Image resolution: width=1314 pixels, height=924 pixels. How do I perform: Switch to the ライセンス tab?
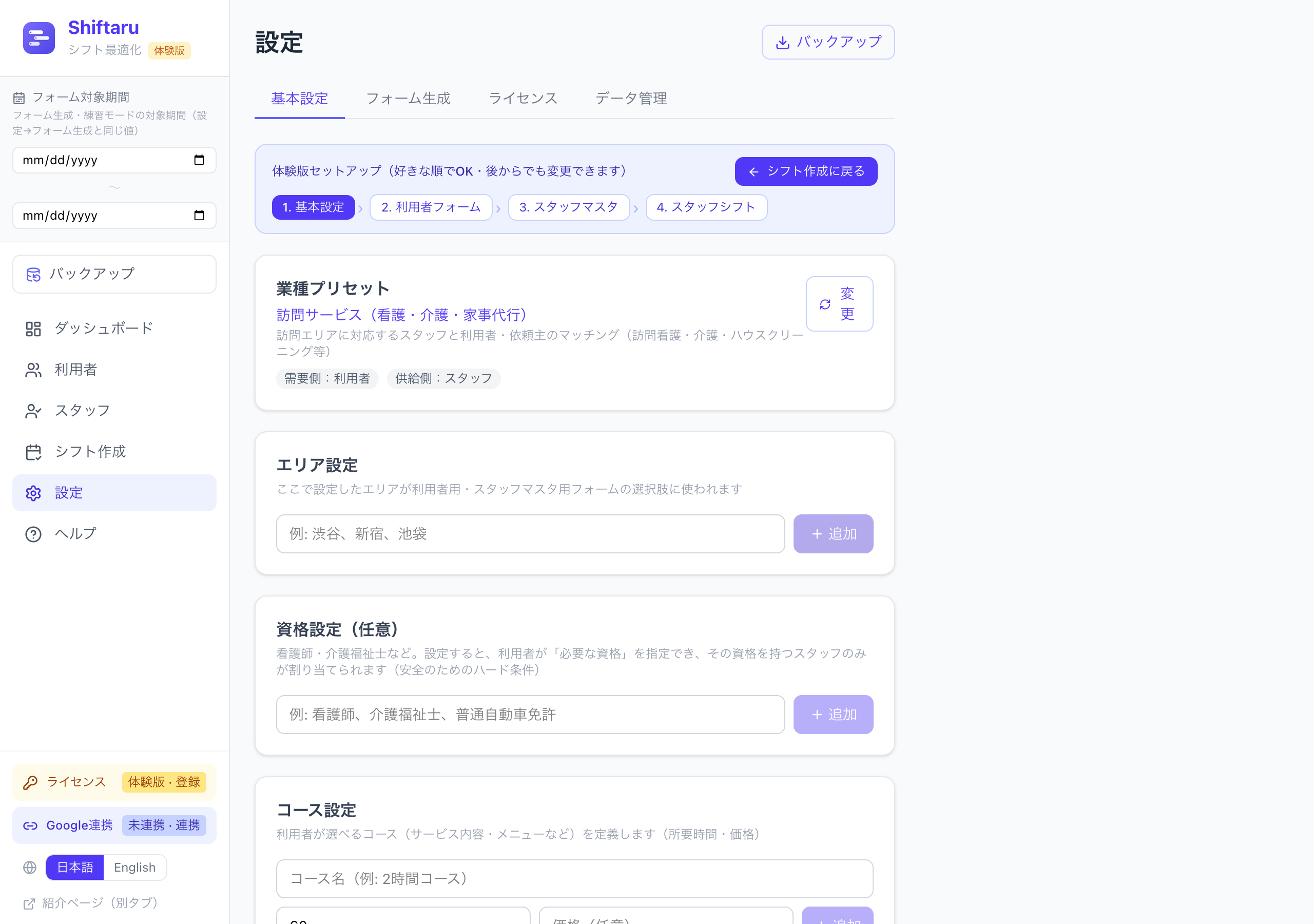[x=523, y=99]
